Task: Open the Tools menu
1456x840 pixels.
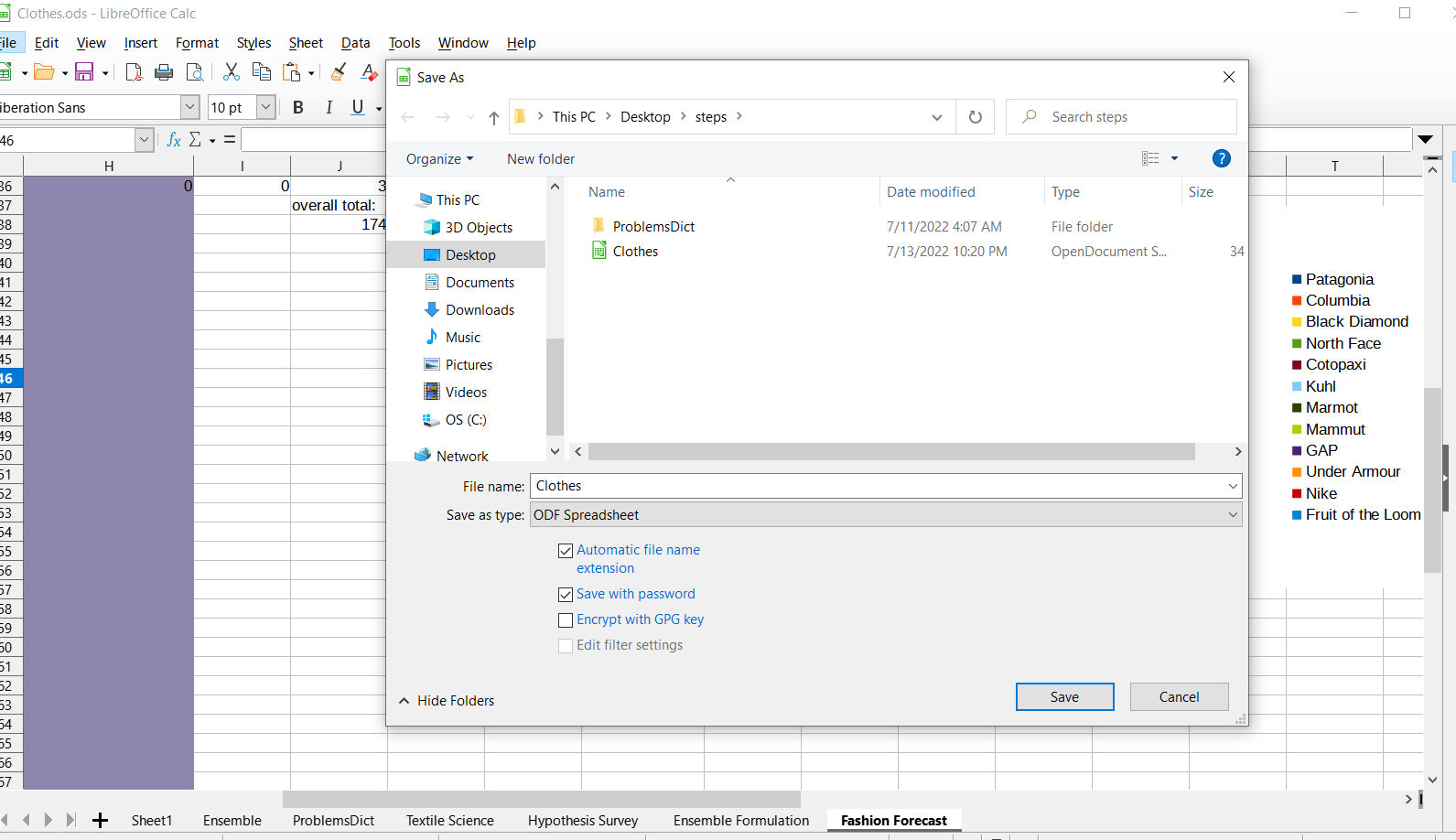Action: 404,43
